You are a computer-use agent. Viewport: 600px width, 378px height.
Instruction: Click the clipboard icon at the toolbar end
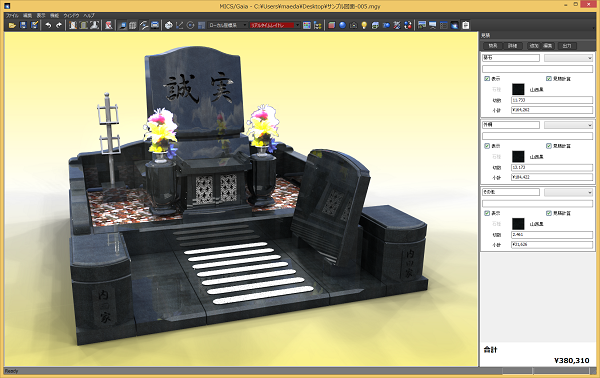466,25
